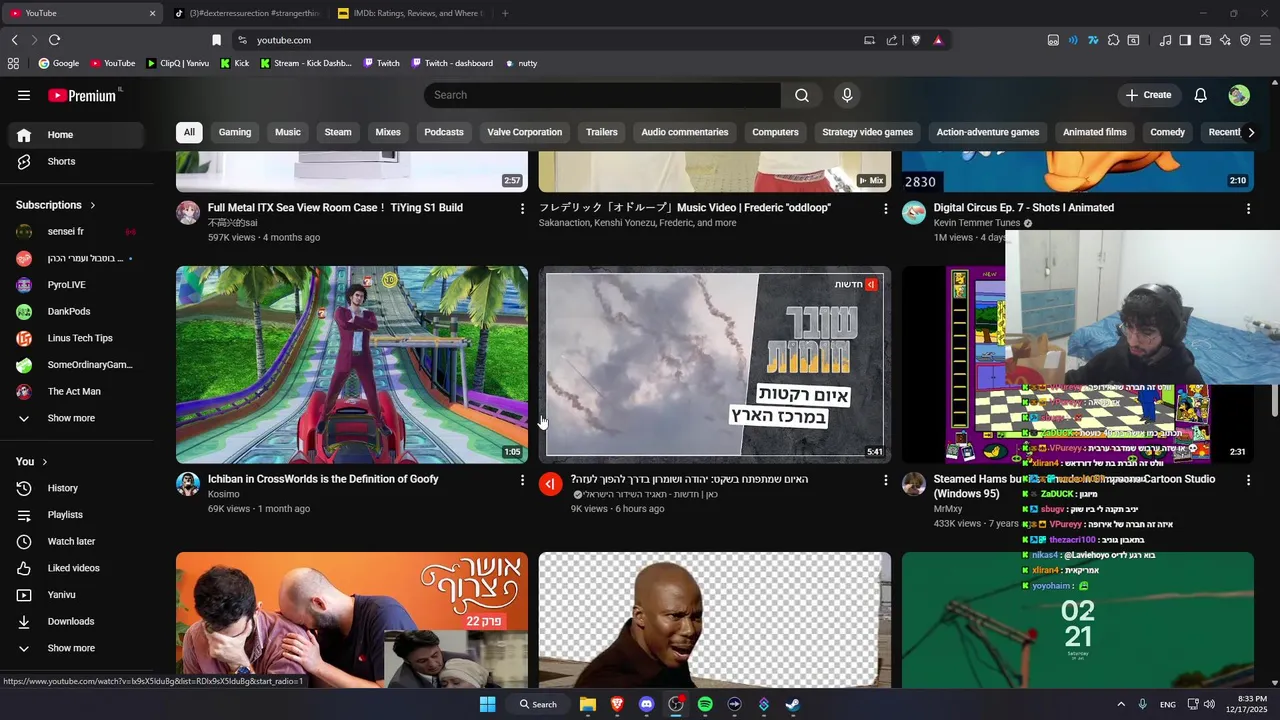Screen dimensions: 1280x720
Task: Open Spotify from the taskbar
Action: click(705, 704)
